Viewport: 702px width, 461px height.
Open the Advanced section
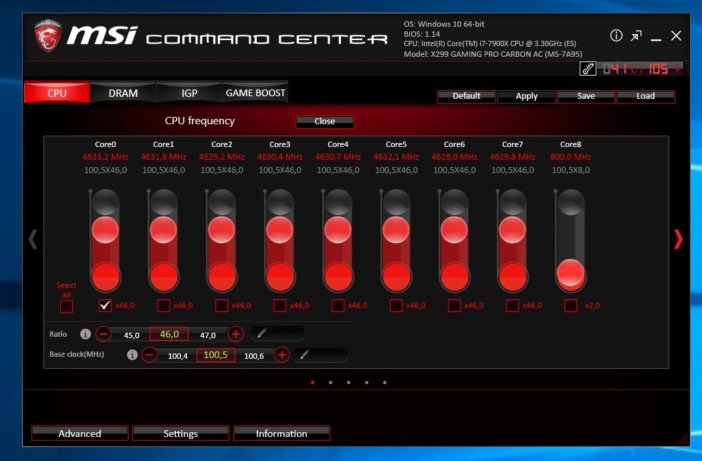(x=80, y=433)
